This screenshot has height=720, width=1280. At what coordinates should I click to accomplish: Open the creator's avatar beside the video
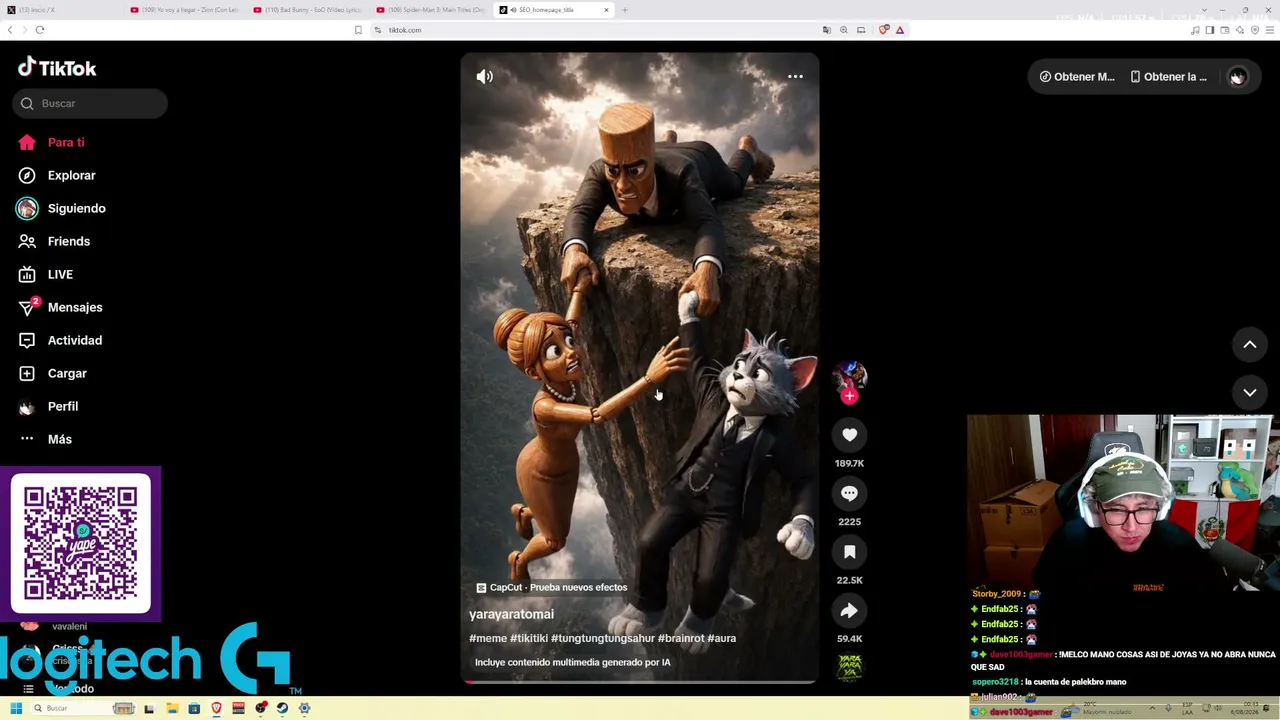pos(849,376)
